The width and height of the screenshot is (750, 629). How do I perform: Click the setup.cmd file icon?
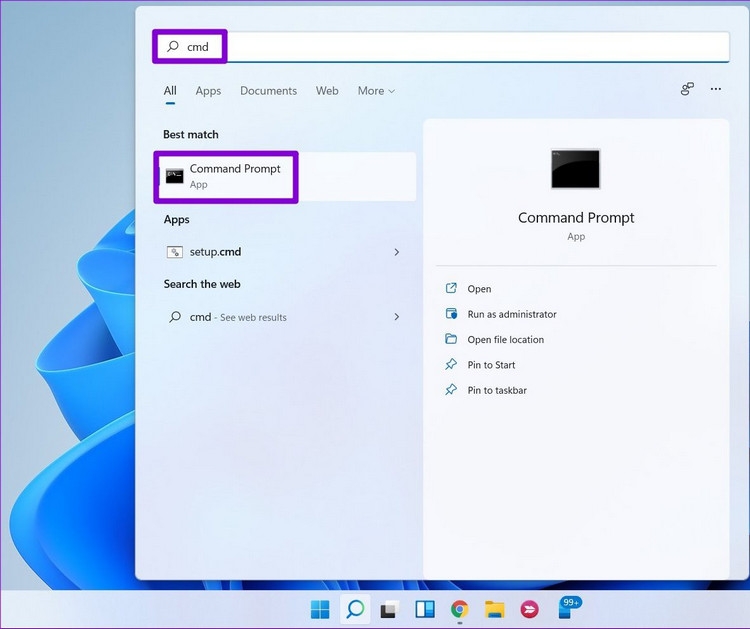click(x=175, y=252)
